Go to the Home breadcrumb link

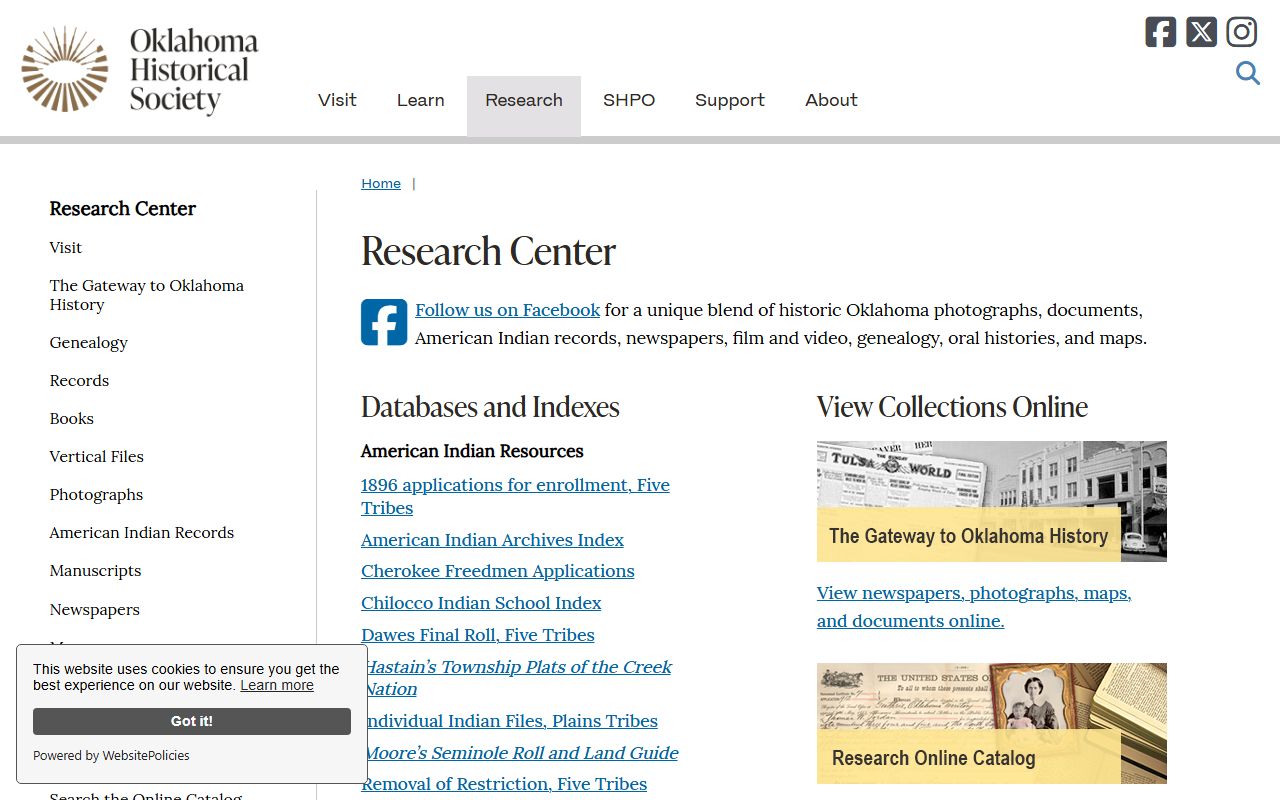click(381, 183)
